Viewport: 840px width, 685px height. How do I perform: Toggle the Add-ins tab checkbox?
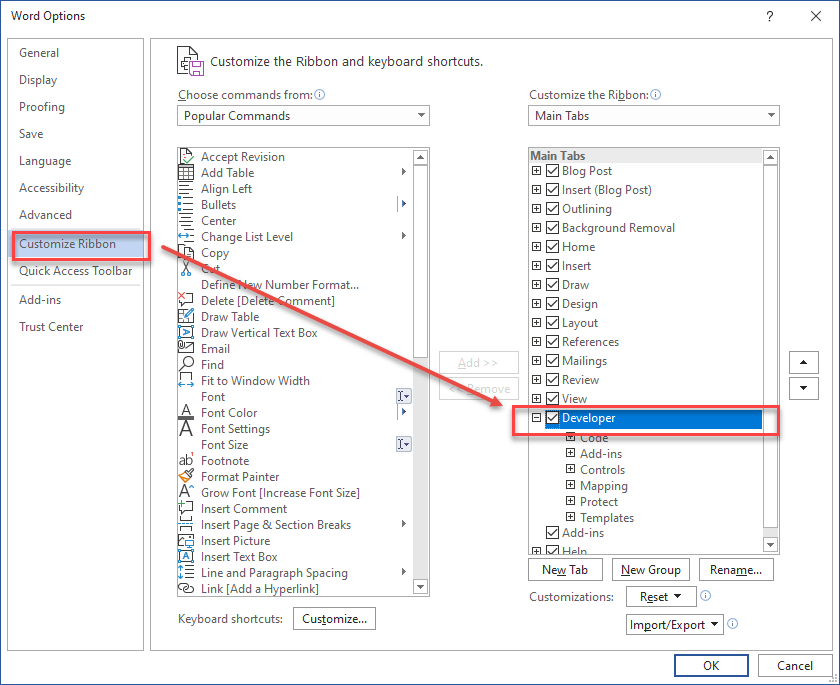click(552, 533)
